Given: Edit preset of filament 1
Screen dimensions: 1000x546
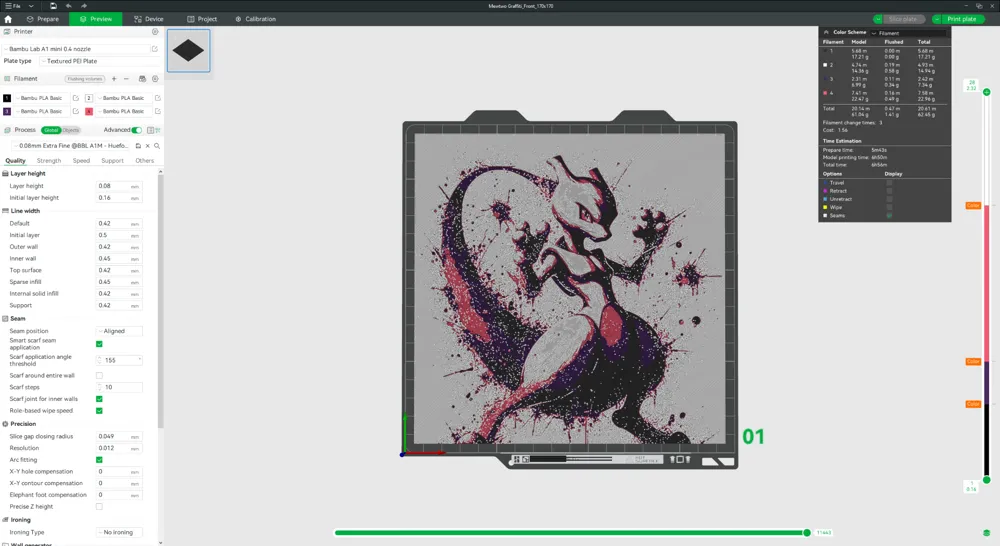Looking at the screenshot, I should point(75,98).
